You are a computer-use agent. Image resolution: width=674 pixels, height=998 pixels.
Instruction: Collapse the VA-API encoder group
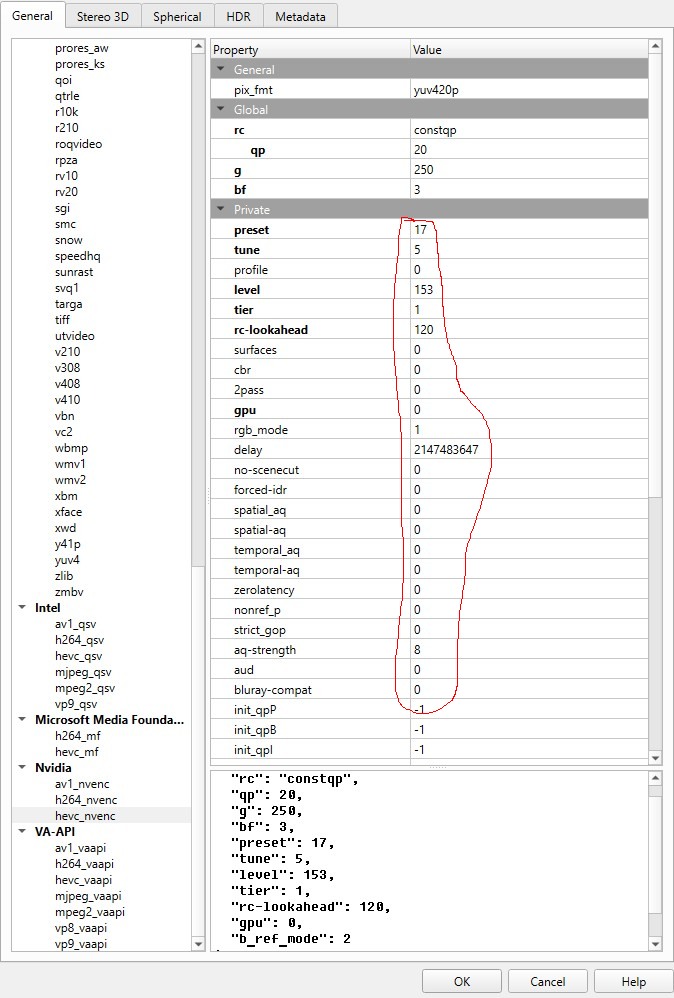click(23, 832)
